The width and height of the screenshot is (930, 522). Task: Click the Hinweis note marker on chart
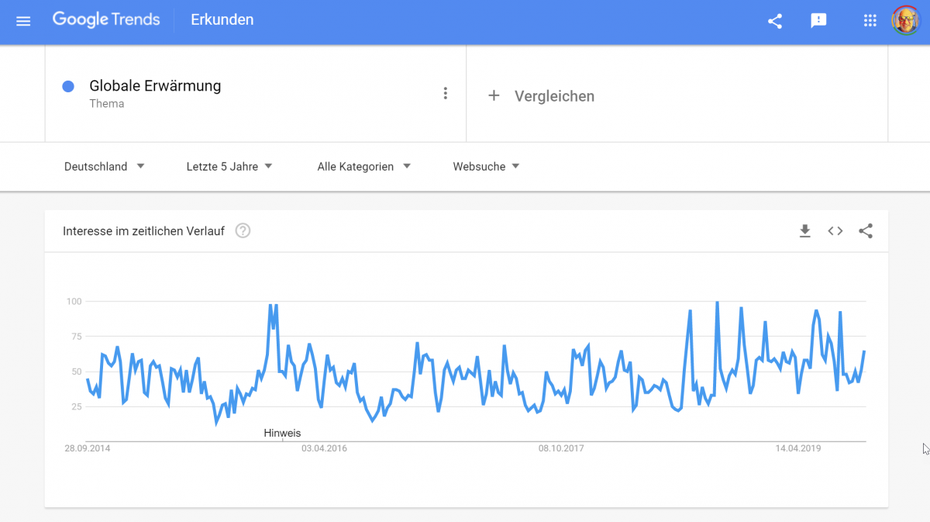282,434
